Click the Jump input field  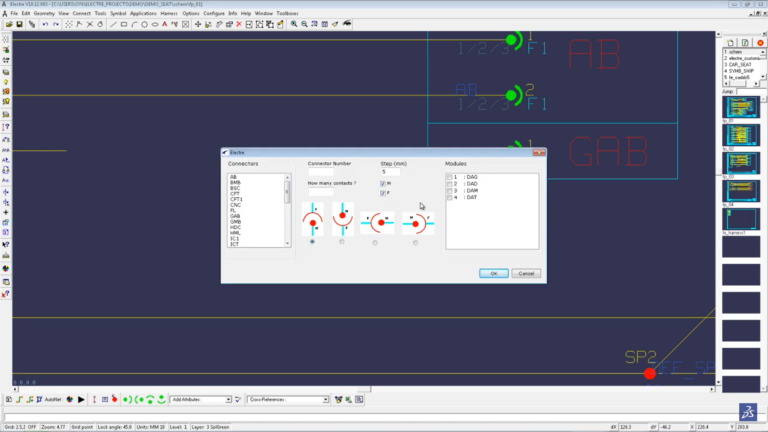pyautogui.click(x=750, y=92)
